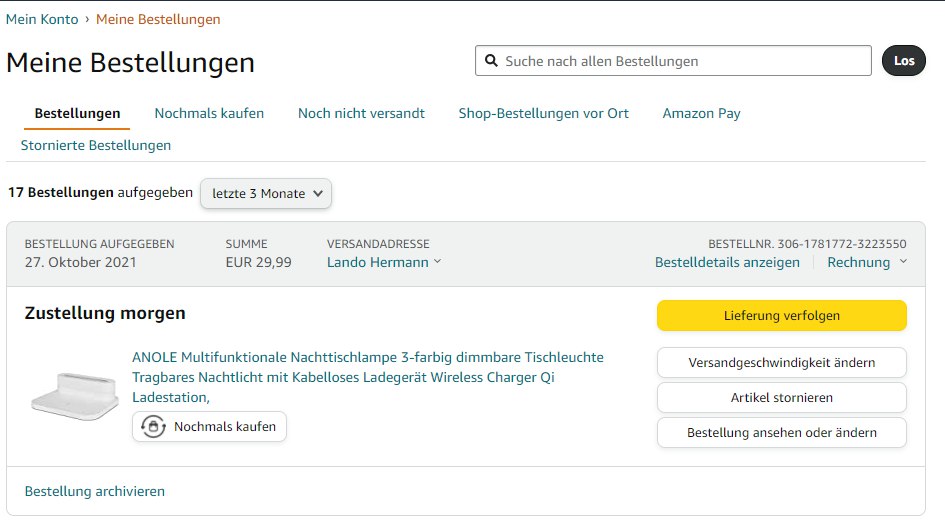
Task: Click the yellow Lieferung verfolgen button
Action: point(781,315)
